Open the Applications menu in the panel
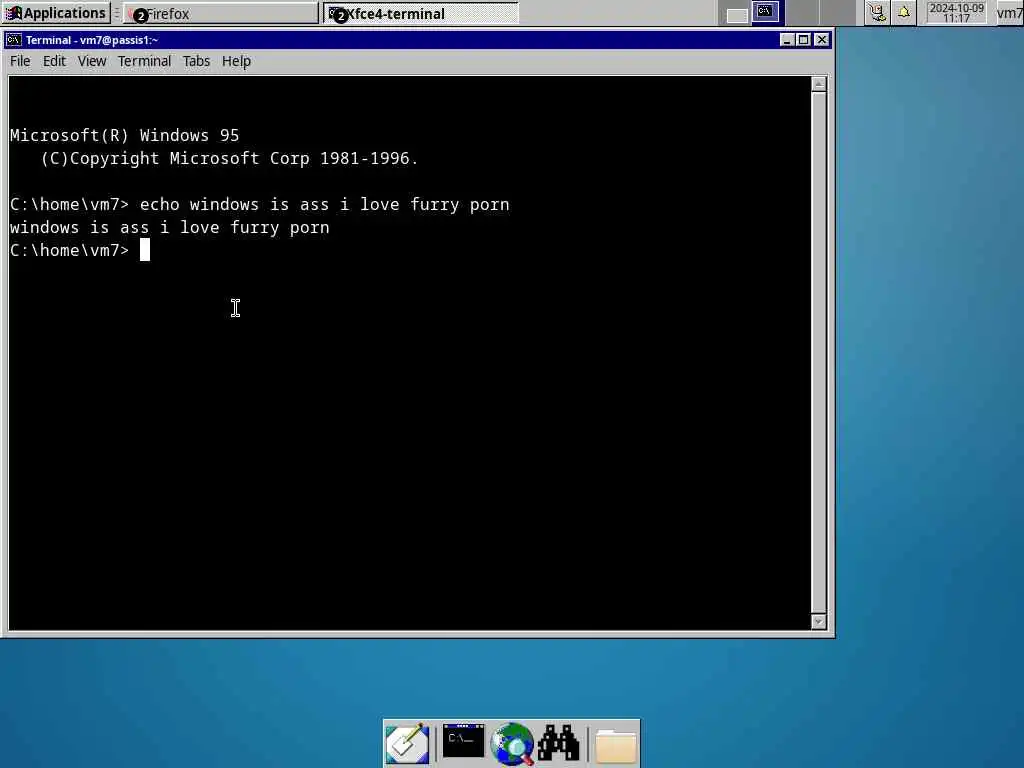Image resolution: width=1024 pixels, height=768 pixels. (56, 13)
